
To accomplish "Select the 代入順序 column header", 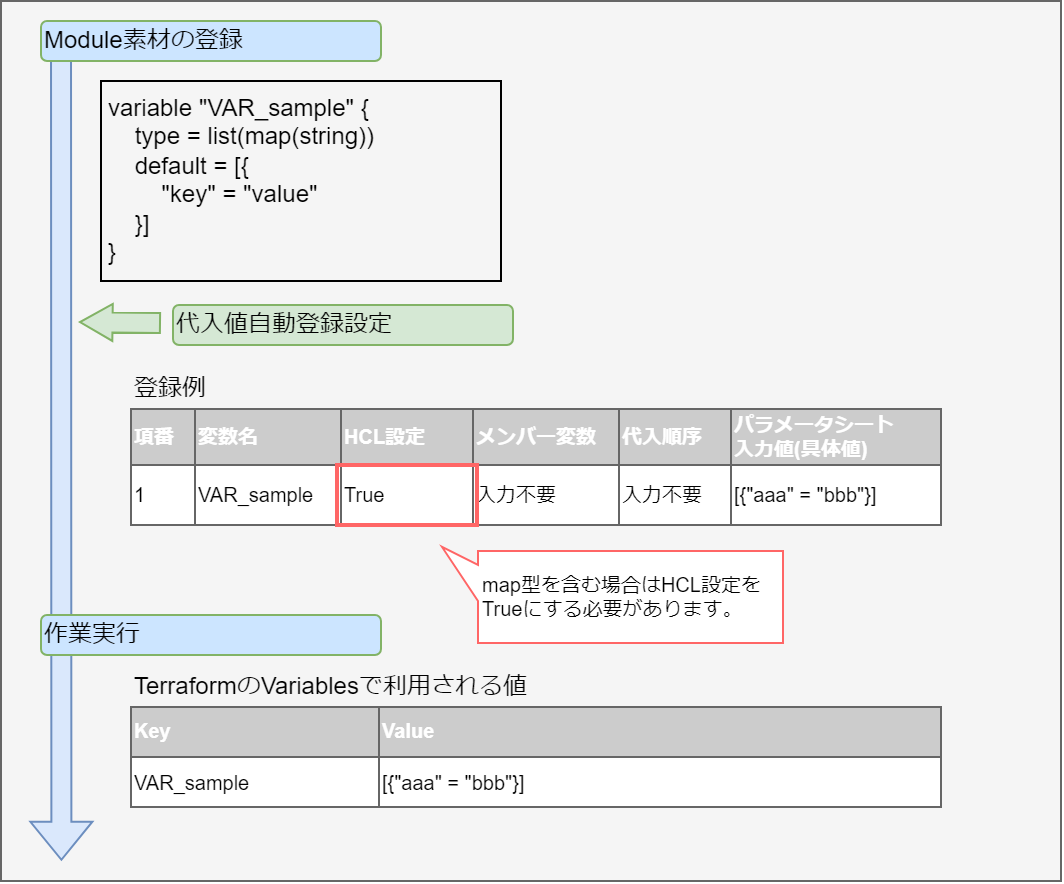I will click(x=674, y=437).
